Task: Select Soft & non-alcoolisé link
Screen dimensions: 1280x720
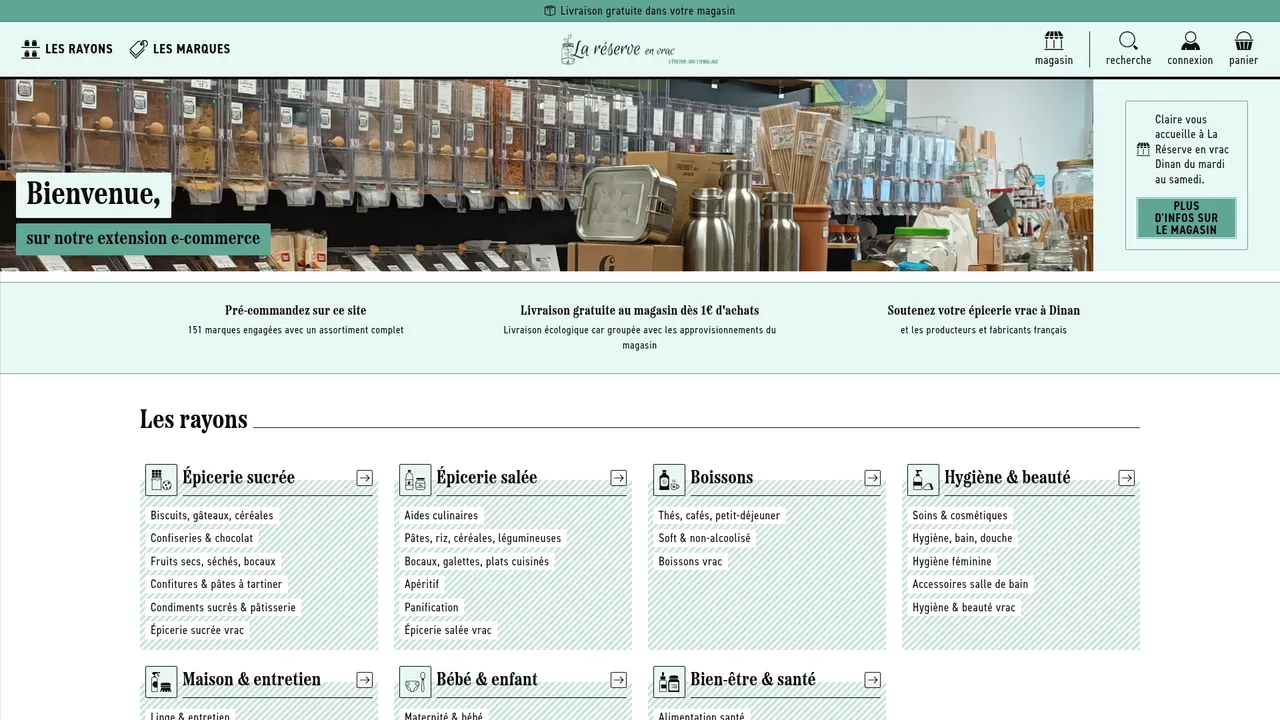Action: click(x=704, y=538)
